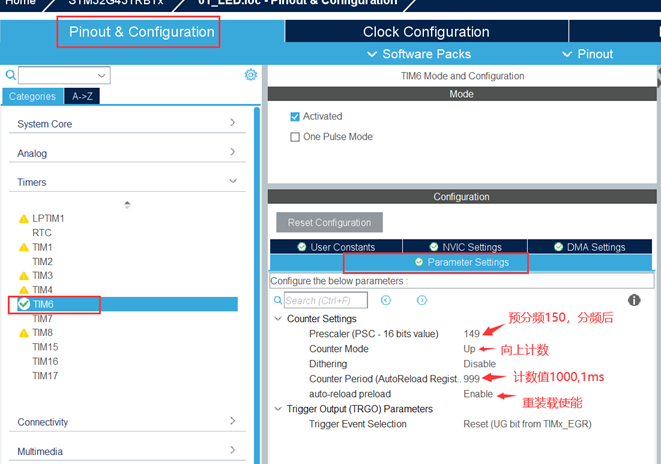The height and width of the screenshot is (464, 661).
Task: Click the Reset Configuration button
Action: (329, 222)
